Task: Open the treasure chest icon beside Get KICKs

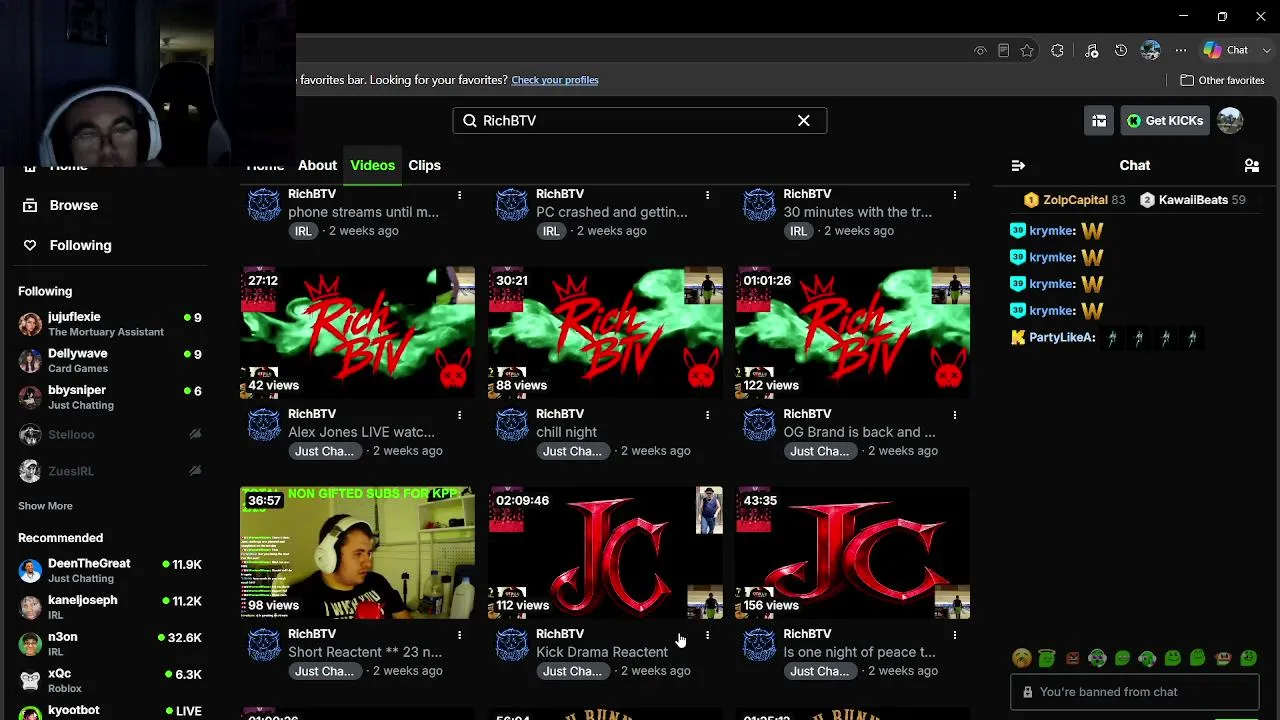Action: [1099, 121]
